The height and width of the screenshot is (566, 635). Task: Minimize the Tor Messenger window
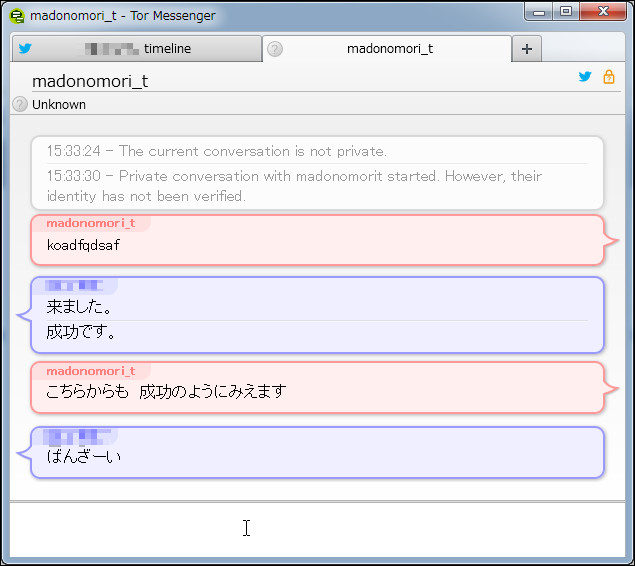tap(539, 12)
